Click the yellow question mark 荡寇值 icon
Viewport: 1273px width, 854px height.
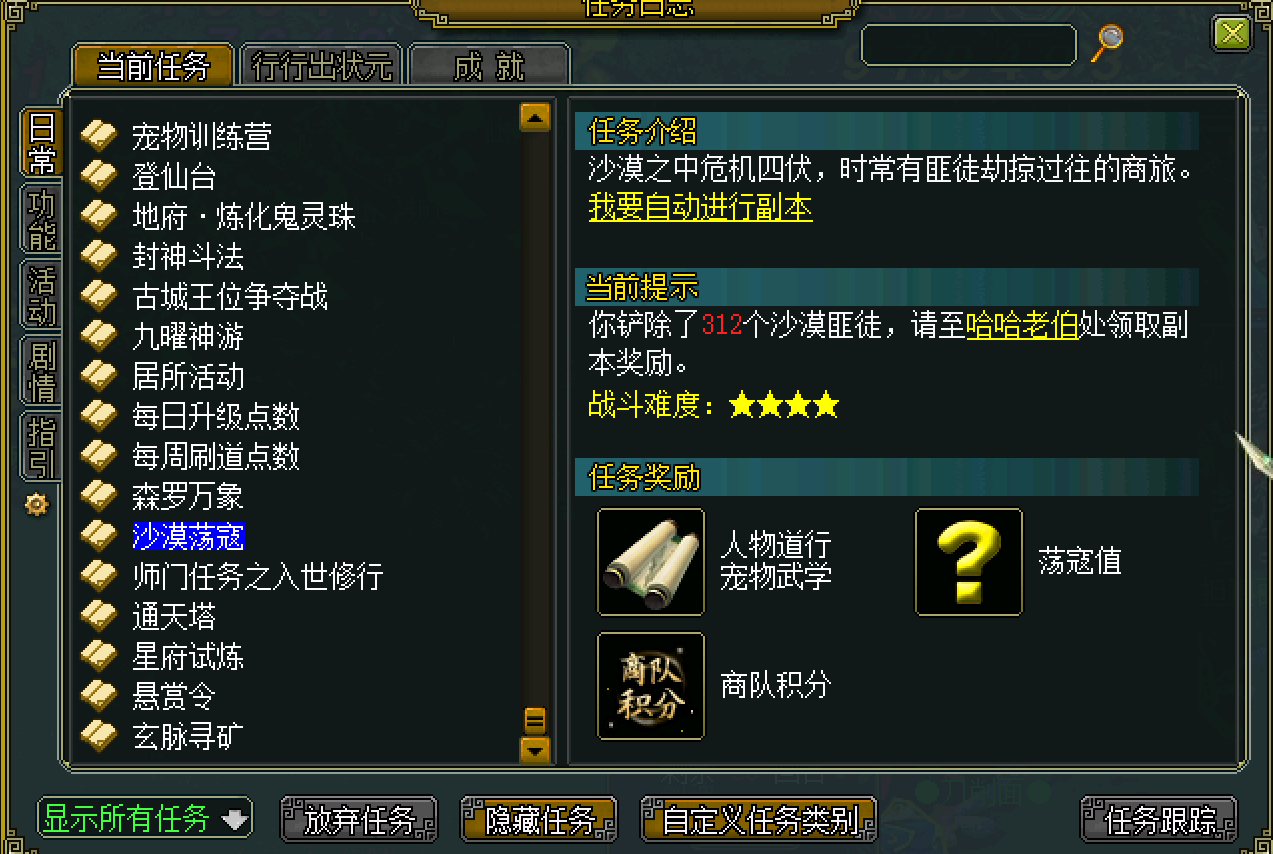(x=969, y=562)
